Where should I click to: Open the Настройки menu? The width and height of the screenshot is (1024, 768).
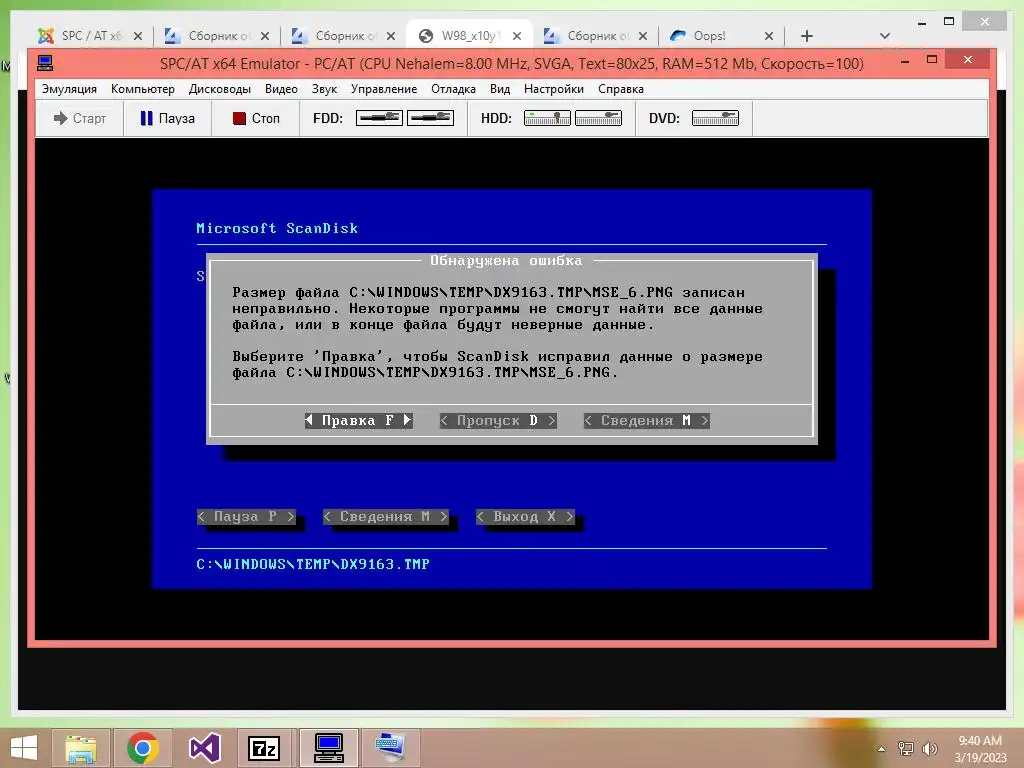(x=553, y=89)
